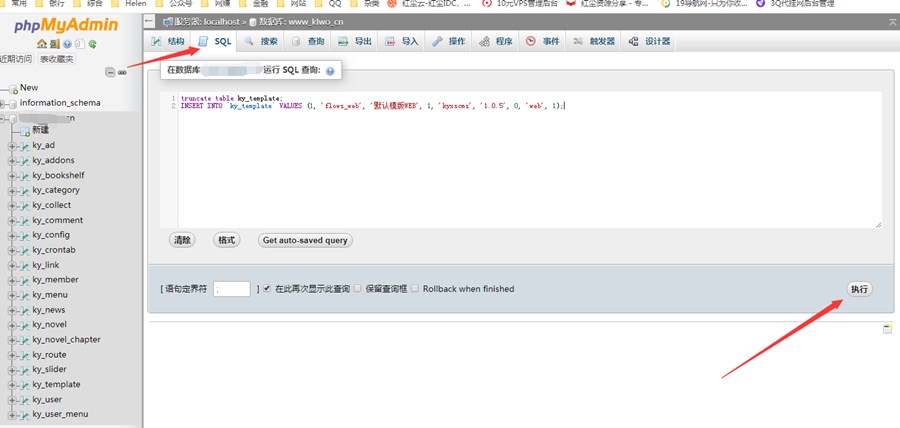900x428 pixels.
Task: Open the navigation panel settings page icon
Action: pos(80,44)
